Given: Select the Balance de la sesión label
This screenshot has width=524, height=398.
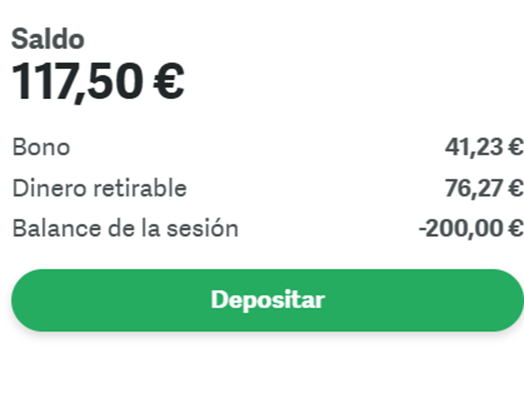Looking at the screenshot, I should click(125, 229).
